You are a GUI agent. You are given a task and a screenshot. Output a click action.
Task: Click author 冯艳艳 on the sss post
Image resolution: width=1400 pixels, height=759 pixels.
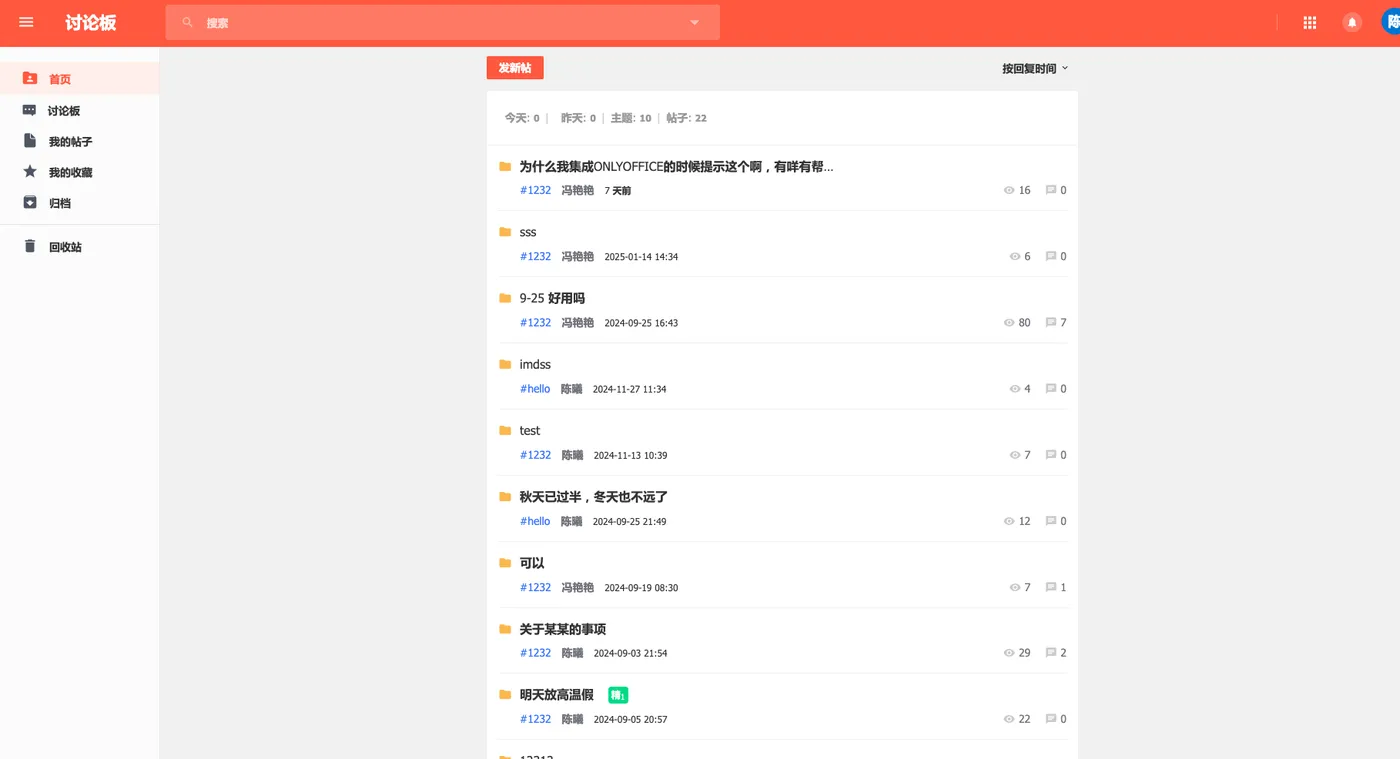[x=577, y=257]
